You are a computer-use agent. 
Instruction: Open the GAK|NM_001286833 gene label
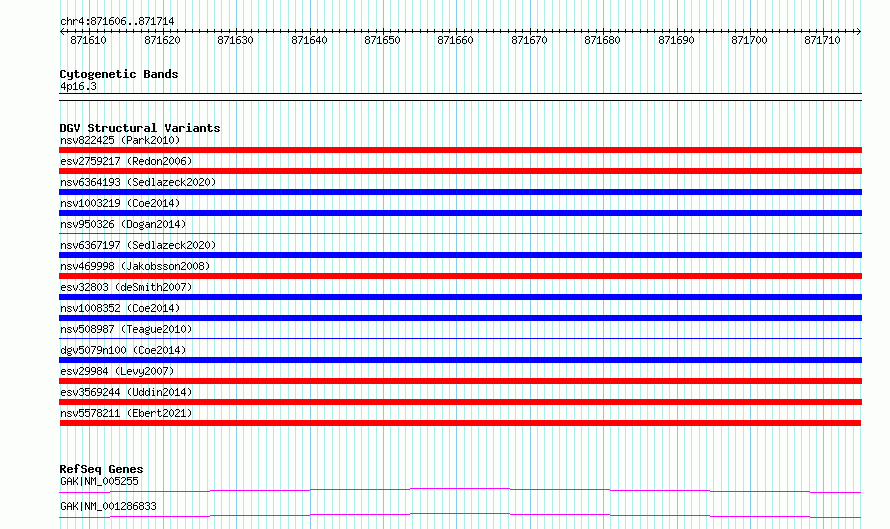click(108, 506)
